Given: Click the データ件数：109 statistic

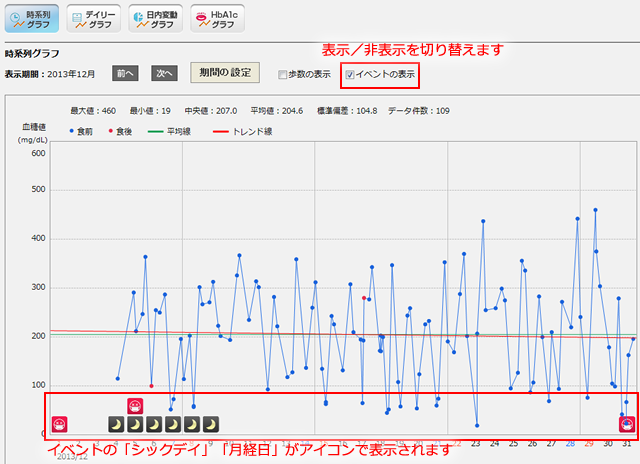Looking at the screenshot, I should (419, 111).
